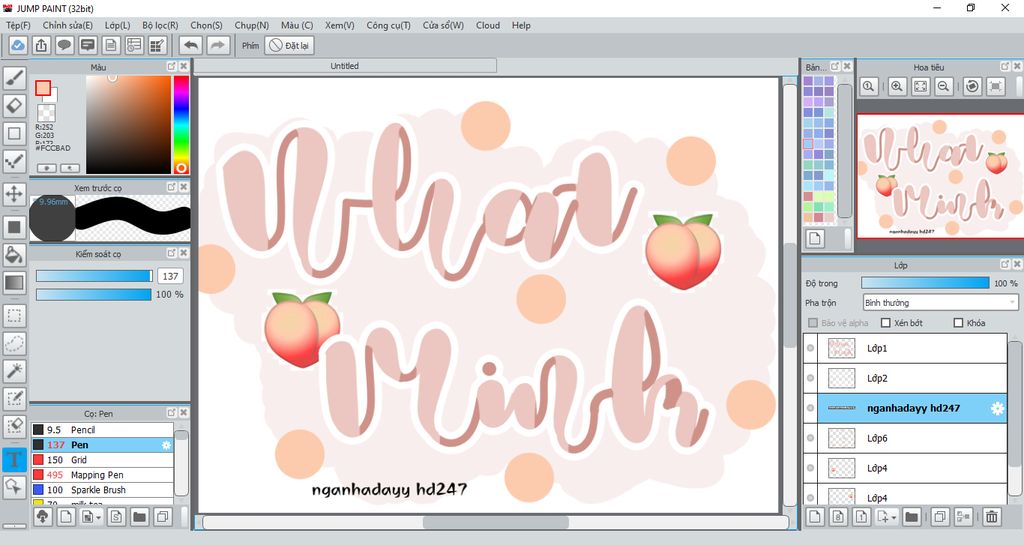
Task: Select the Mapping Pen brush
Action: point(103,475)
